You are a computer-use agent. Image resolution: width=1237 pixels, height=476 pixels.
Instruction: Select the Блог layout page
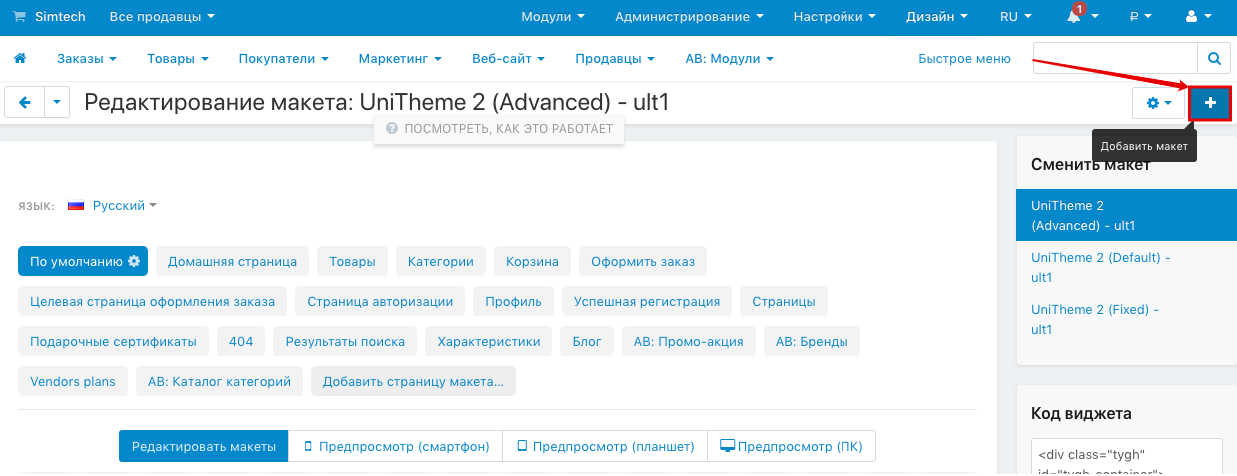[587, 341]
